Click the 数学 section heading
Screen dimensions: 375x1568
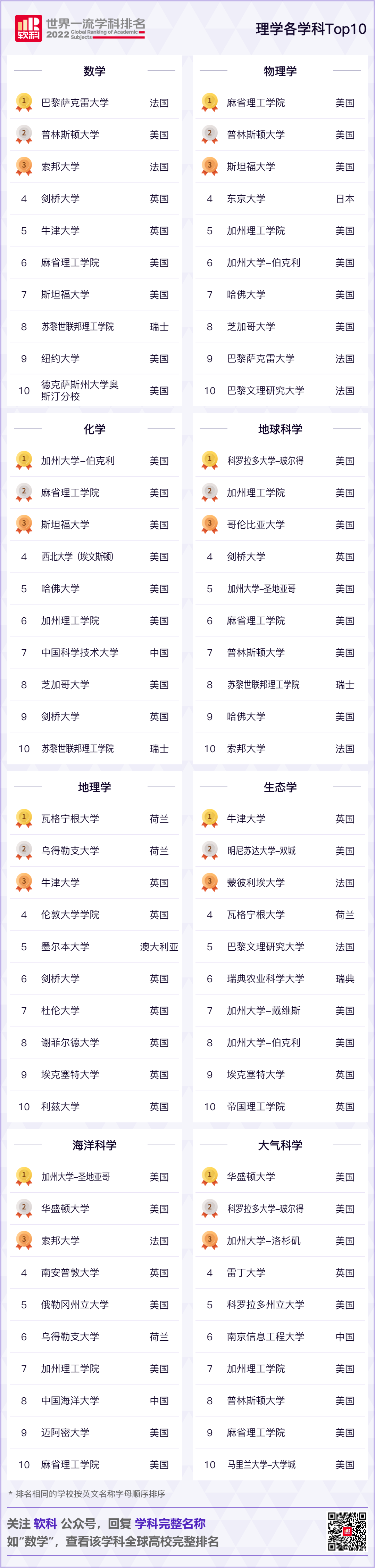[x=94, y=71]
